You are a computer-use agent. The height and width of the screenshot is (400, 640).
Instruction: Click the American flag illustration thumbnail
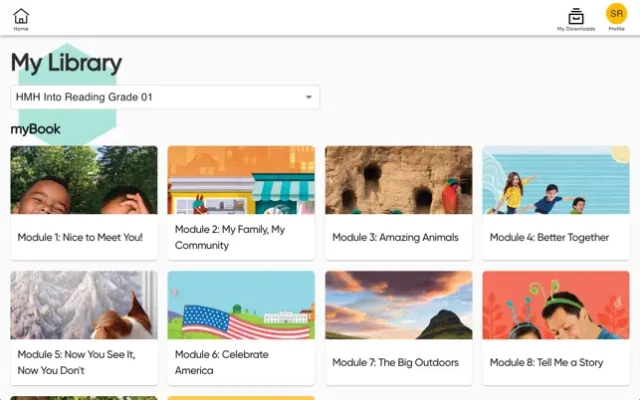pyautogui.click(x=241, y=305)
